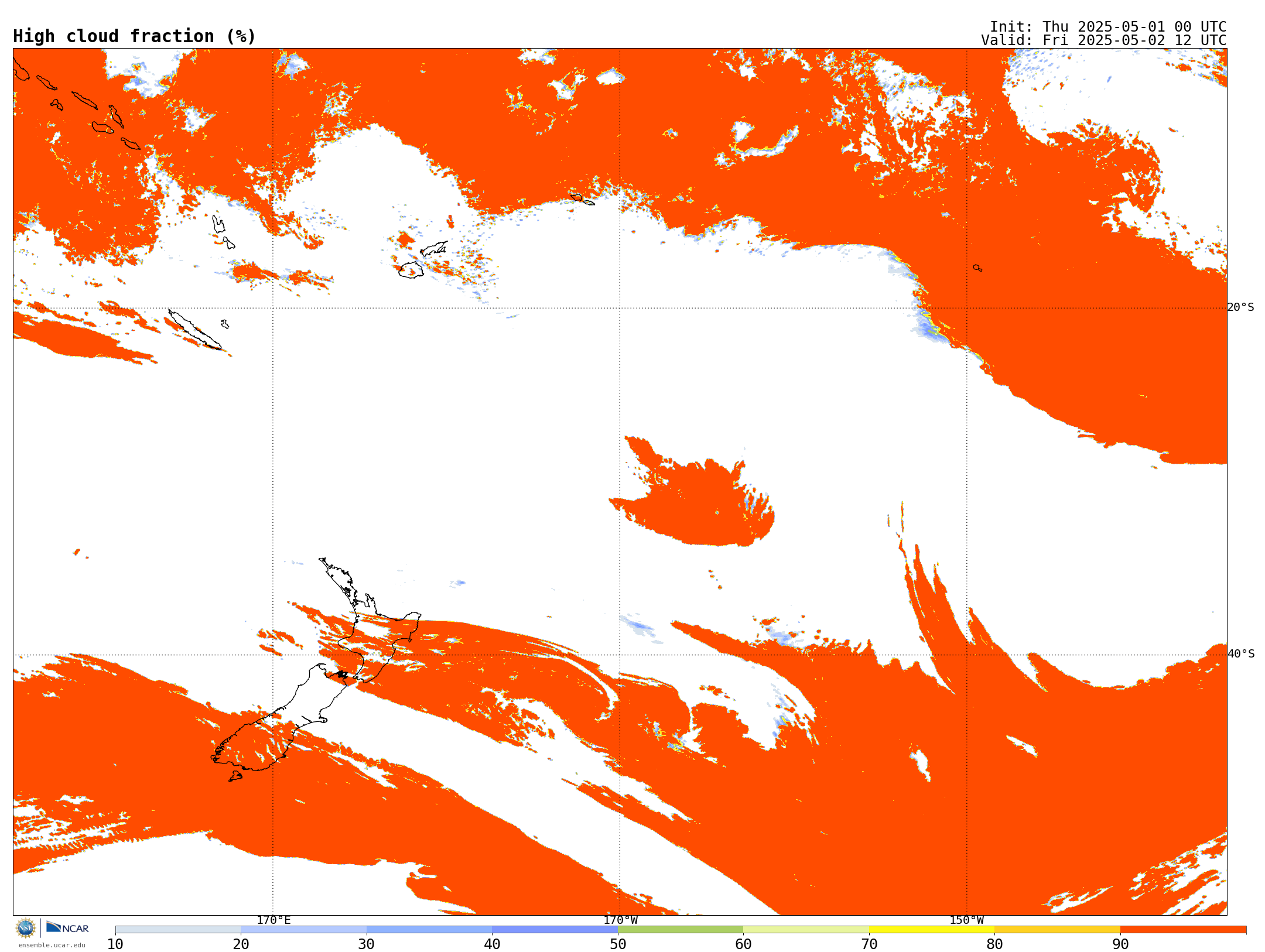Pick the 40–50 periwinkle colorbar segment
The width and height of the screenshot is (1265, 952).
coord(555,930)
